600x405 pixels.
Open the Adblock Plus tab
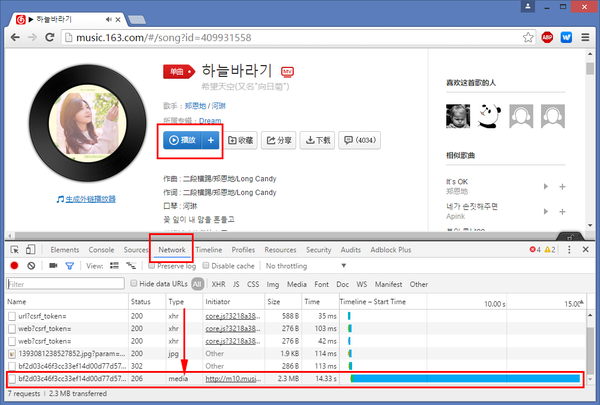pos(391,250)
